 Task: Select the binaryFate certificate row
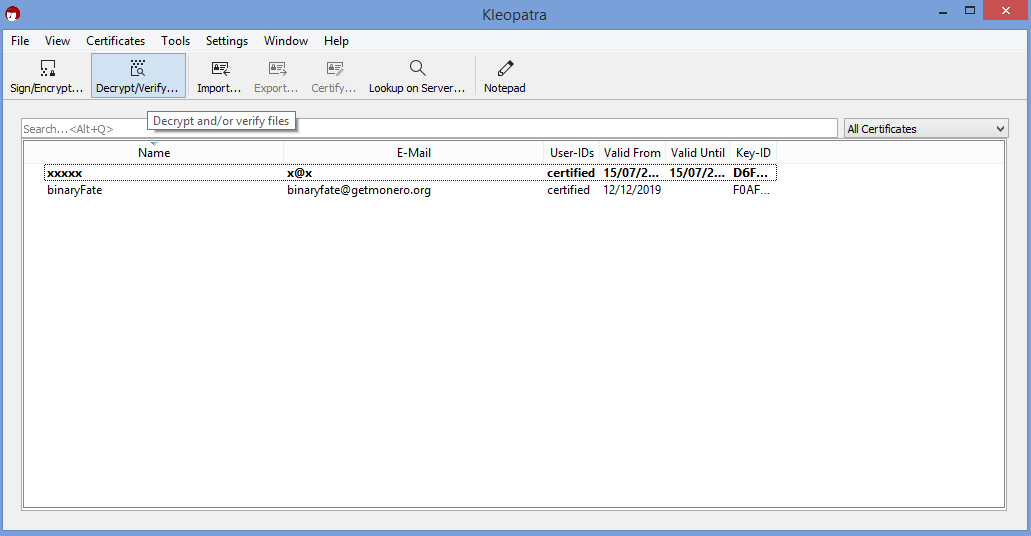75,190
